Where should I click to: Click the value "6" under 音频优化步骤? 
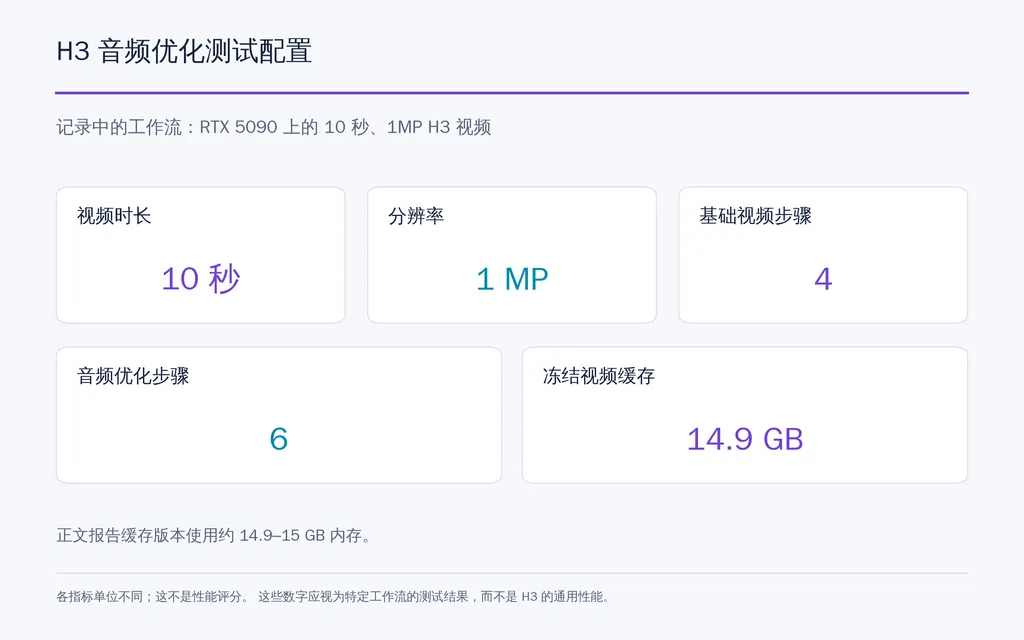point(279,439)
